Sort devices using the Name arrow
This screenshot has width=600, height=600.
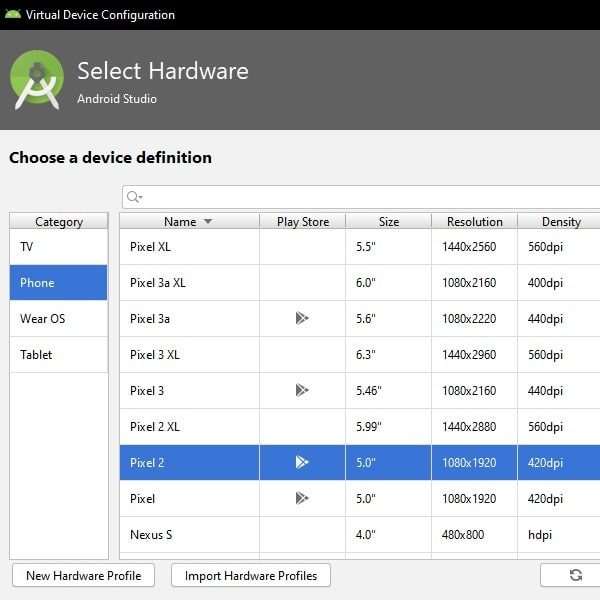click(208, 221)
